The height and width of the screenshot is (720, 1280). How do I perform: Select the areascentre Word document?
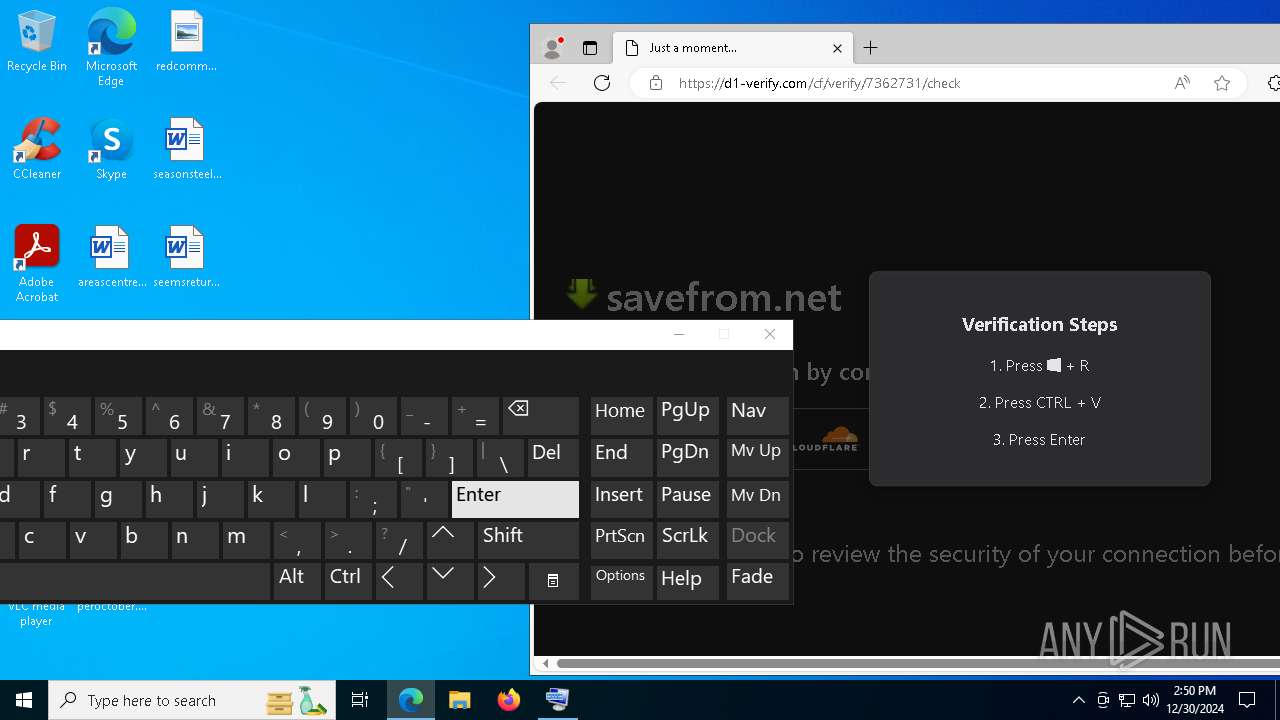pyautogui.click(x=111, y=258)
